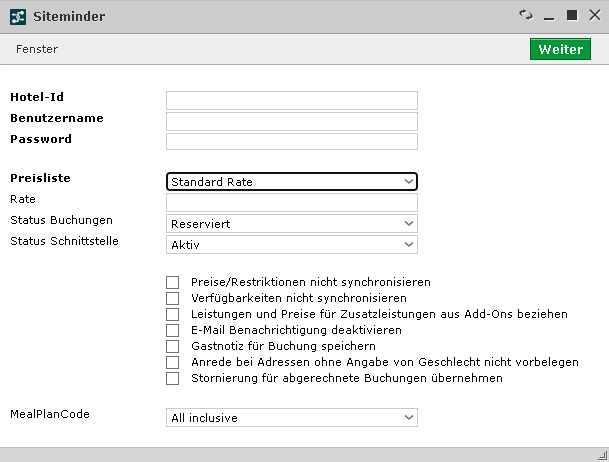Click the Rate label text
This screenshot has height=462, width=609.
(x=23, y=199)
